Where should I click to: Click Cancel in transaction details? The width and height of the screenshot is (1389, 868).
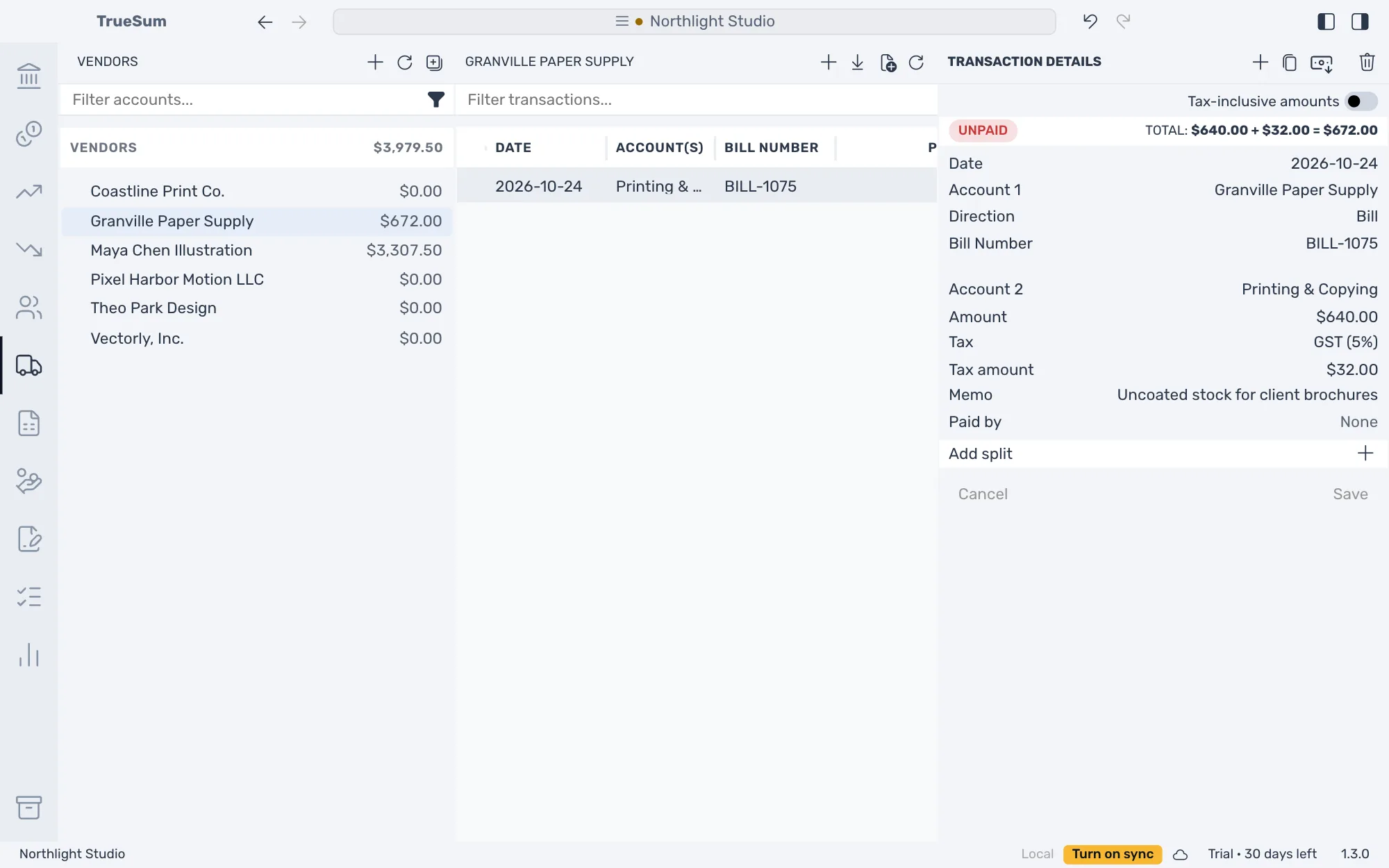(983, 494)
